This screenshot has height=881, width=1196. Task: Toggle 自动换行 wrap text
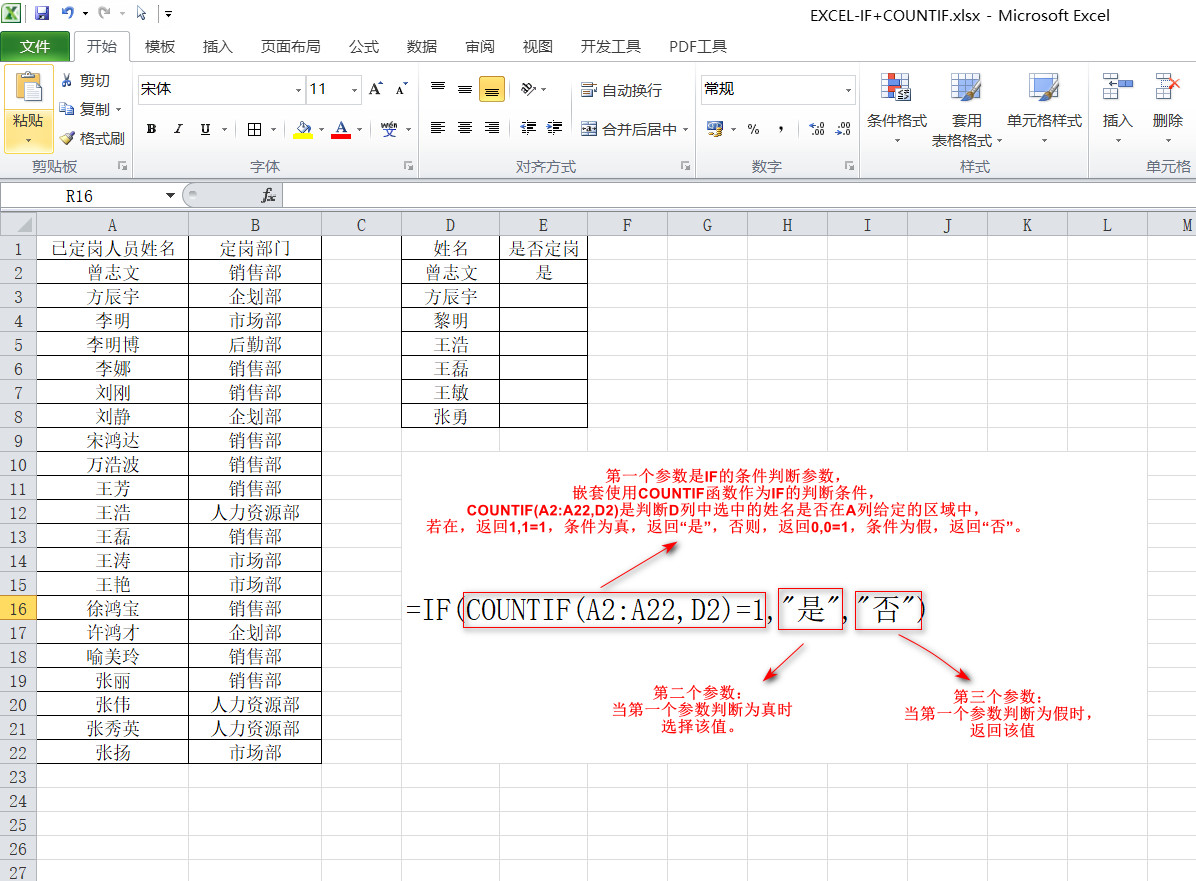(621, 90)
